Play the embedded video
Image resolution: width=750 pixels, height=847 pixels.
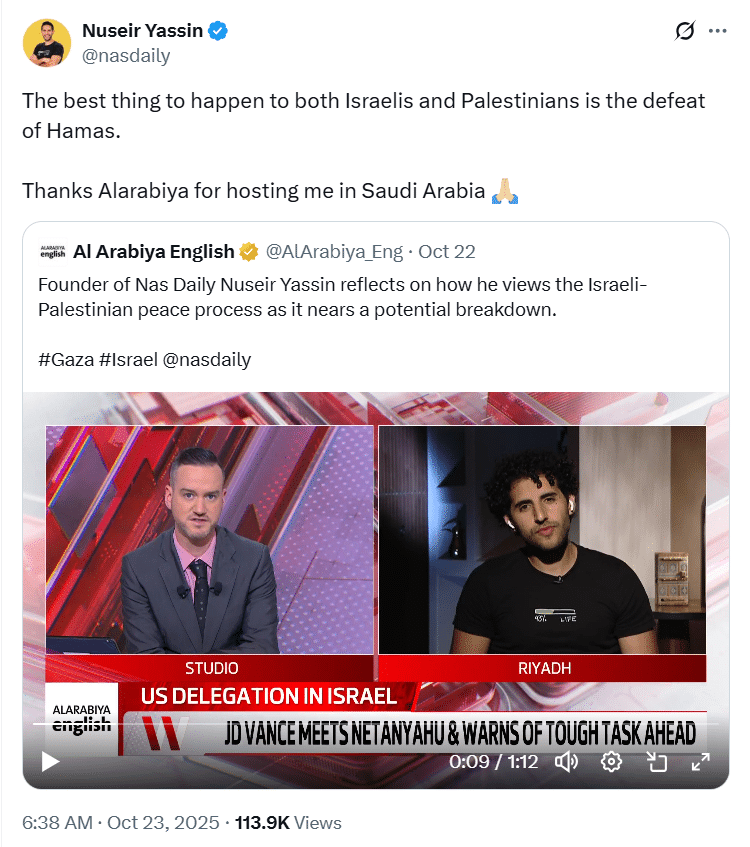(50, 762)
